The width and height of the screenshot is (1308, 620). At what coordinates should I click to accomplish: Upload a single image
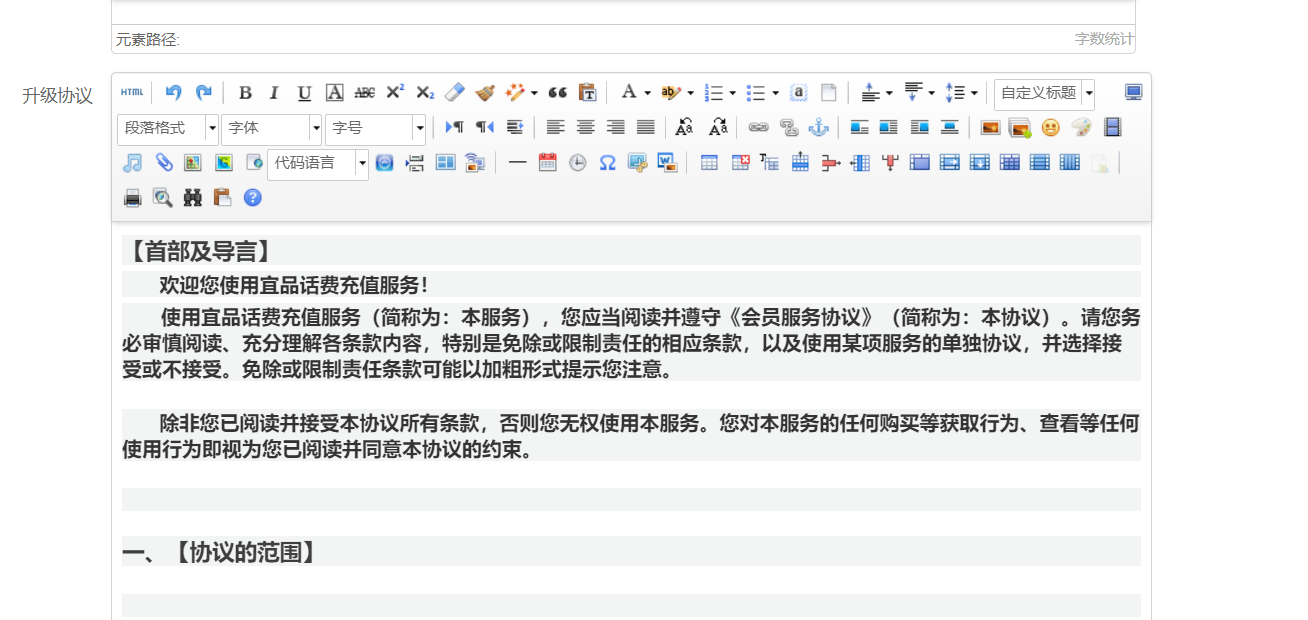(990, 128)
